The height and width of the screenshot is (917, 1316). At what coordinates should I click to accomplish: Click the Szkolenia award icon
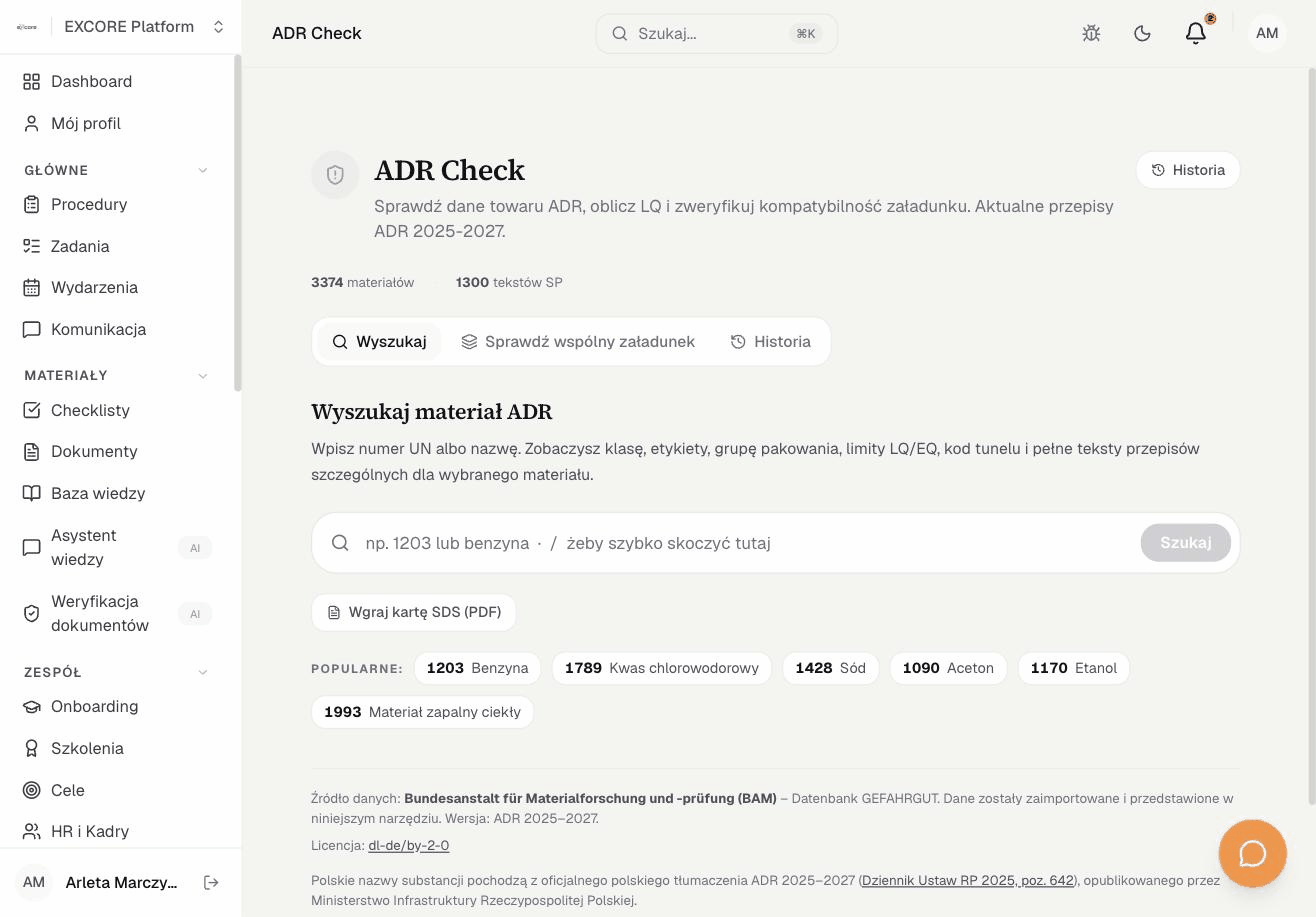point(32,748)
